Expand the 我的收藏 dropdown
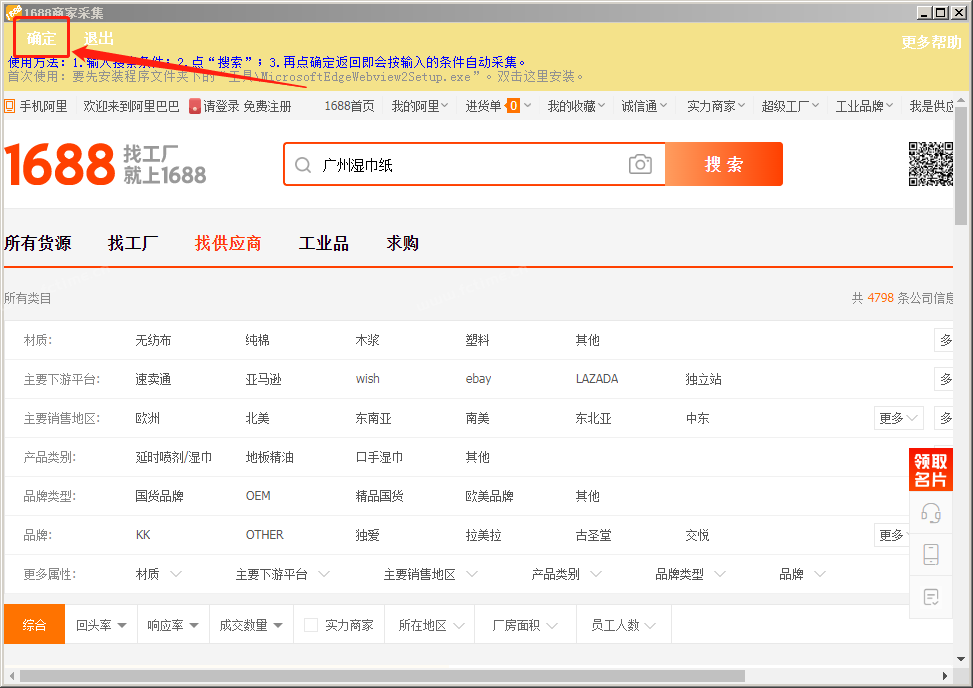This screenshot has height=688, width=973. pyautogui.click(x=575, y=106)
